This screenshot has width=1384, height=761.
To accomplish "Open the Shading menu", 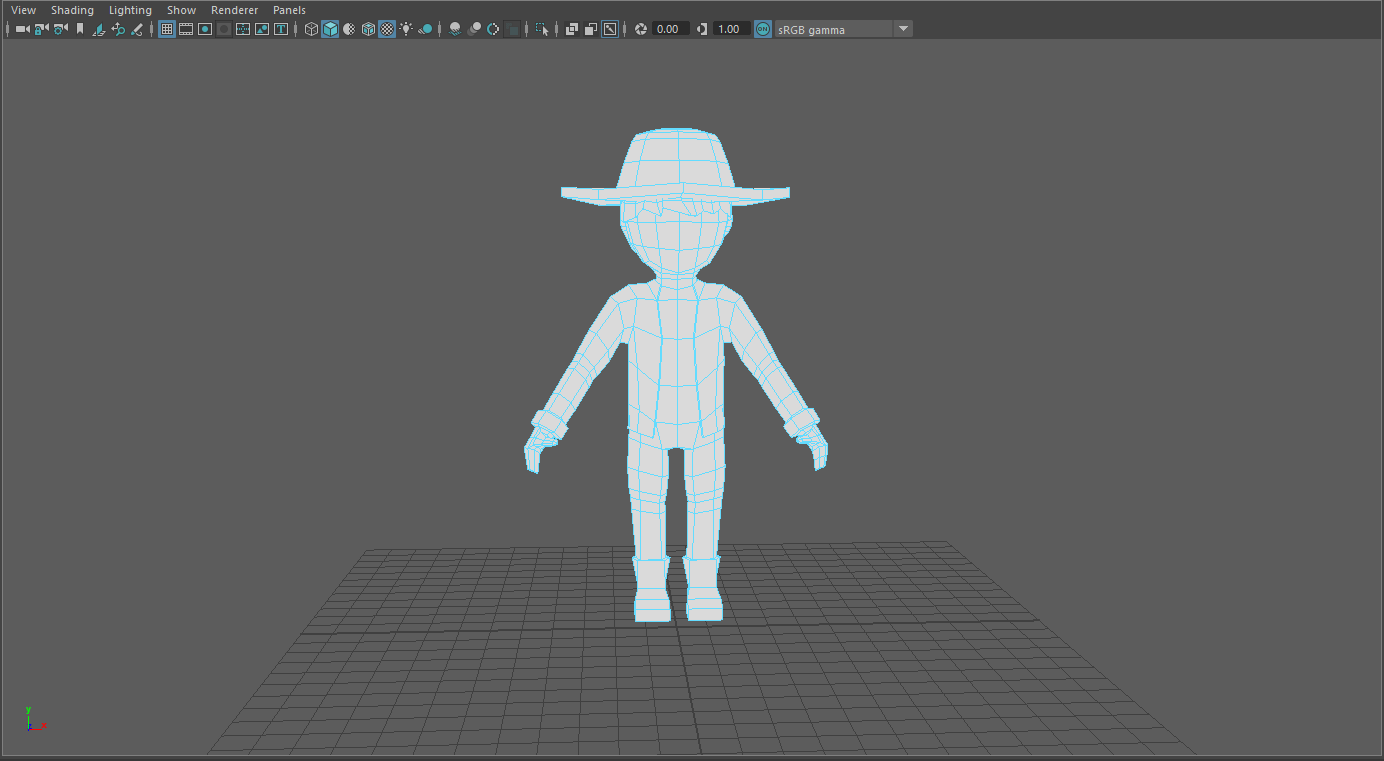I will click(x=72, y=10).
